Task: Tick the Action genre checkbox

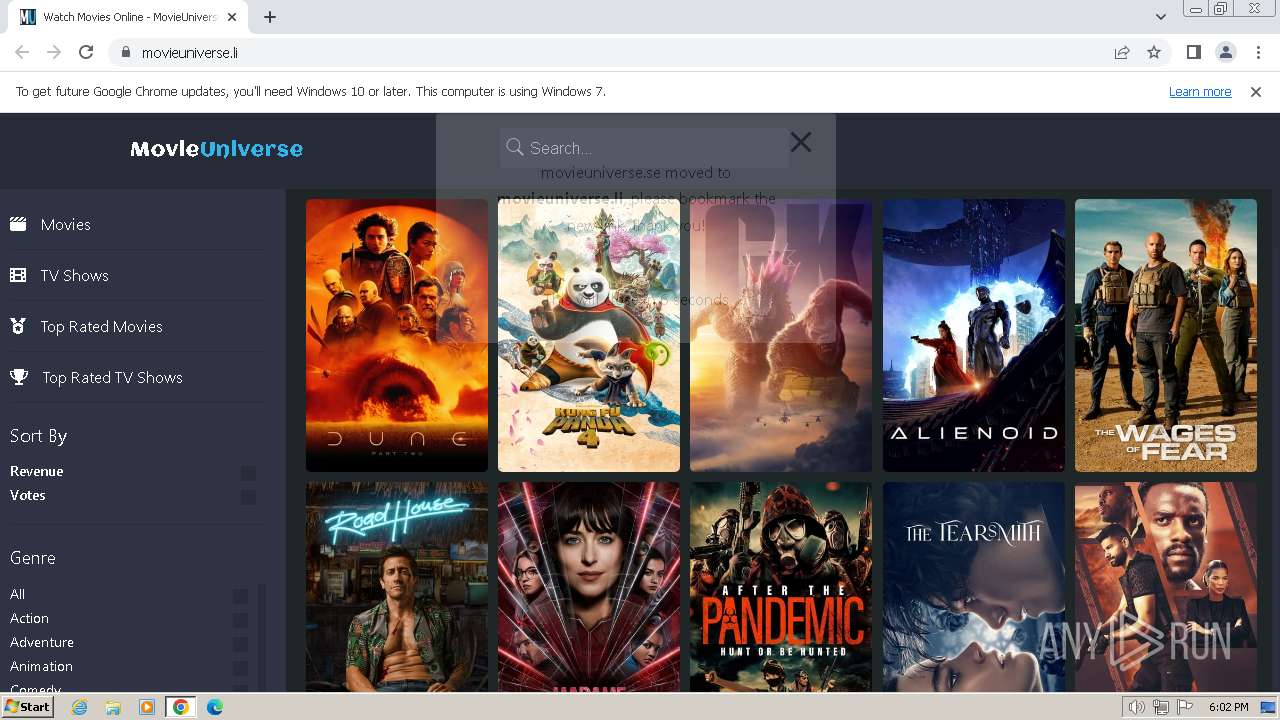Action: (240, 620)
